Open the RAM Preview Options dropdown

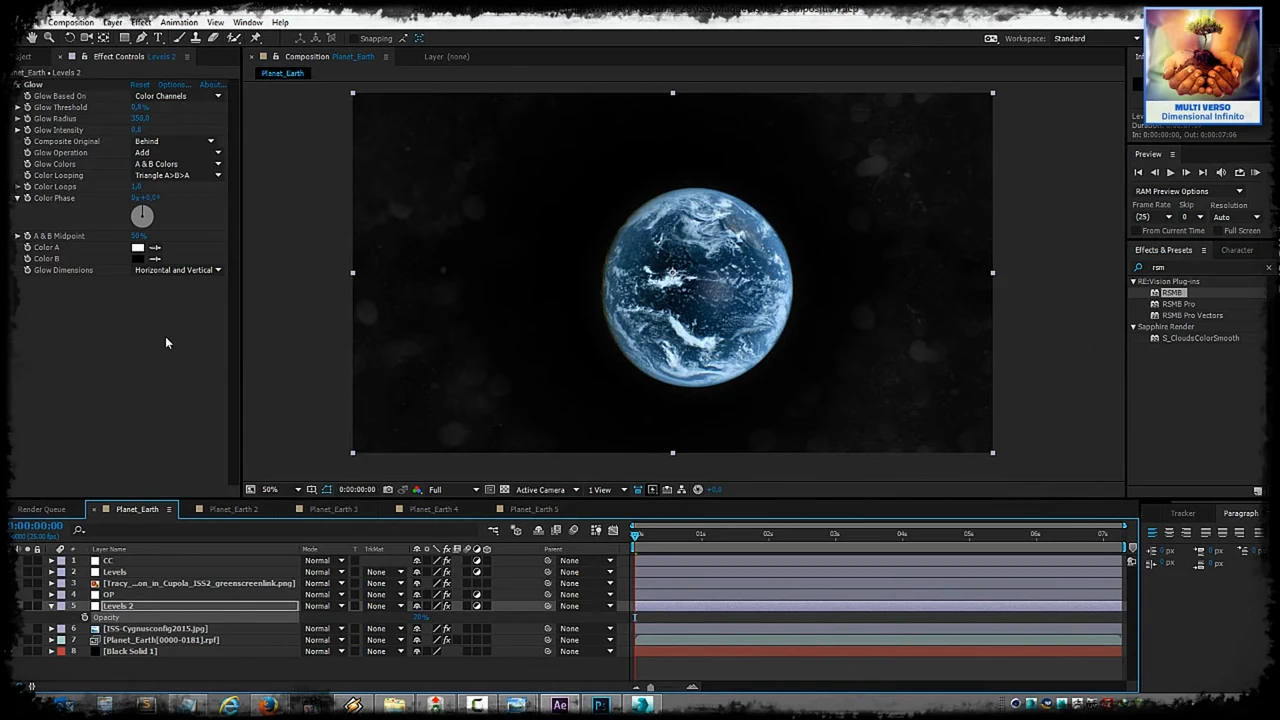point(1189,191)
